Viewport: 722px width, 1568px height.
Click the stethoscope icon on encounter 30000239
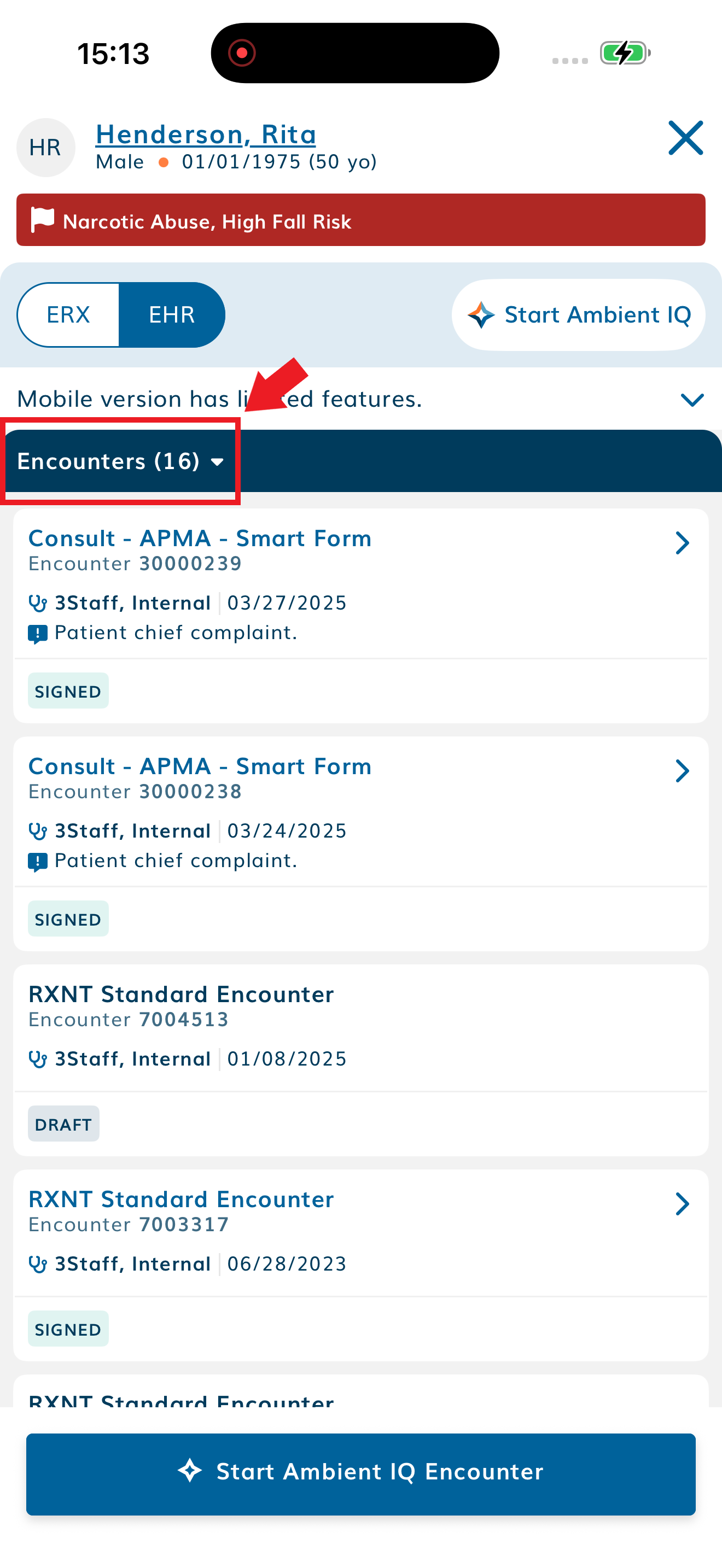click(x=38, y=602)
